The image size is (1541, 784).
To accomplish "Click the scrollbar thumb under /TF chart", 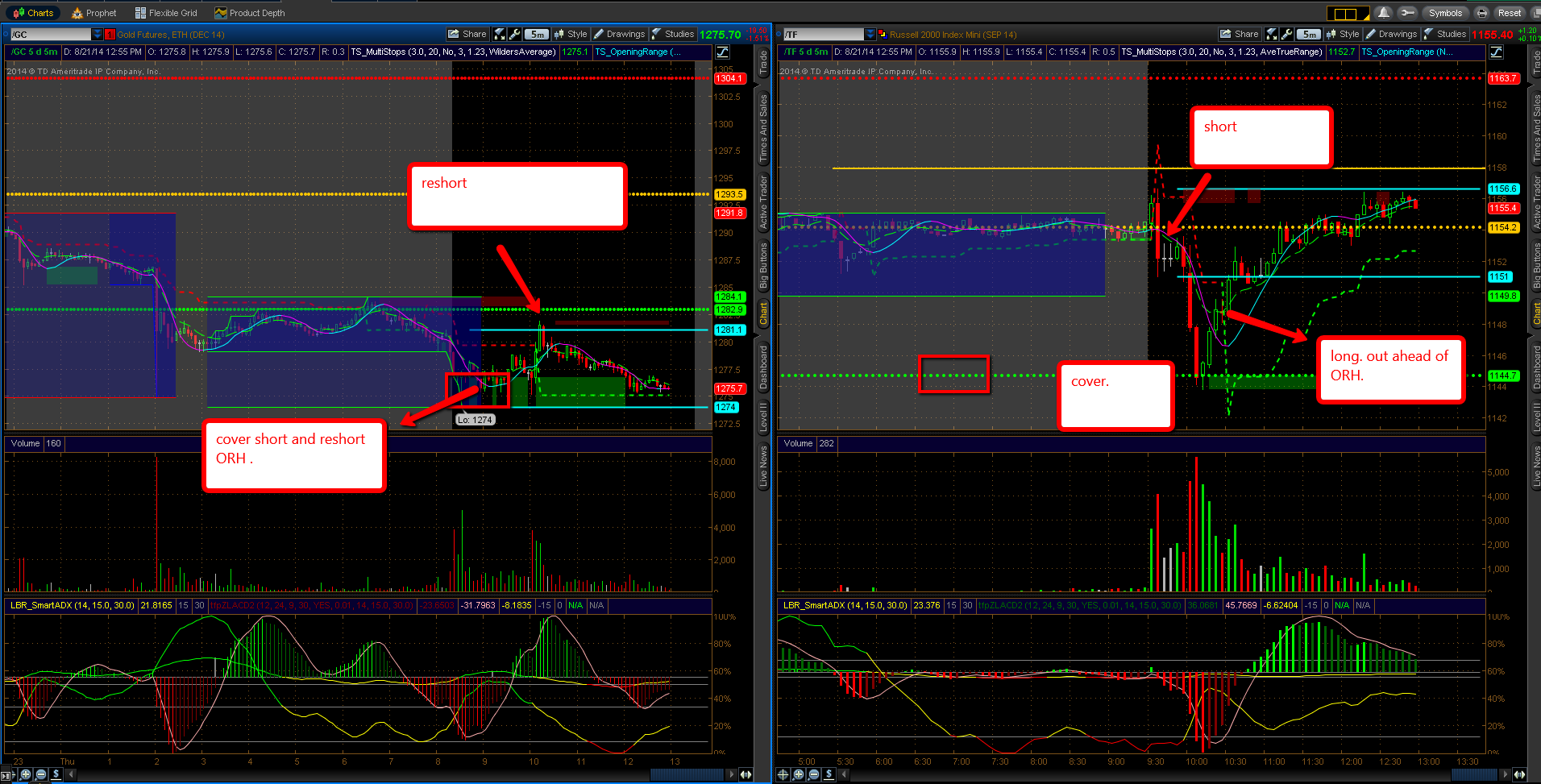I will pos(1474,774).
